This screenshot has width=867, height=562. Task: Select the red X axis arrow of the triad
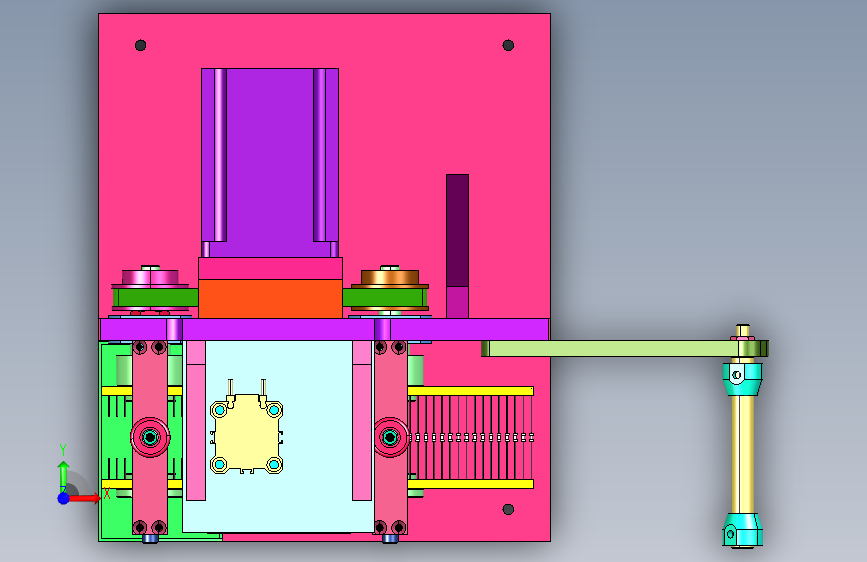click(x=83, y=498)
